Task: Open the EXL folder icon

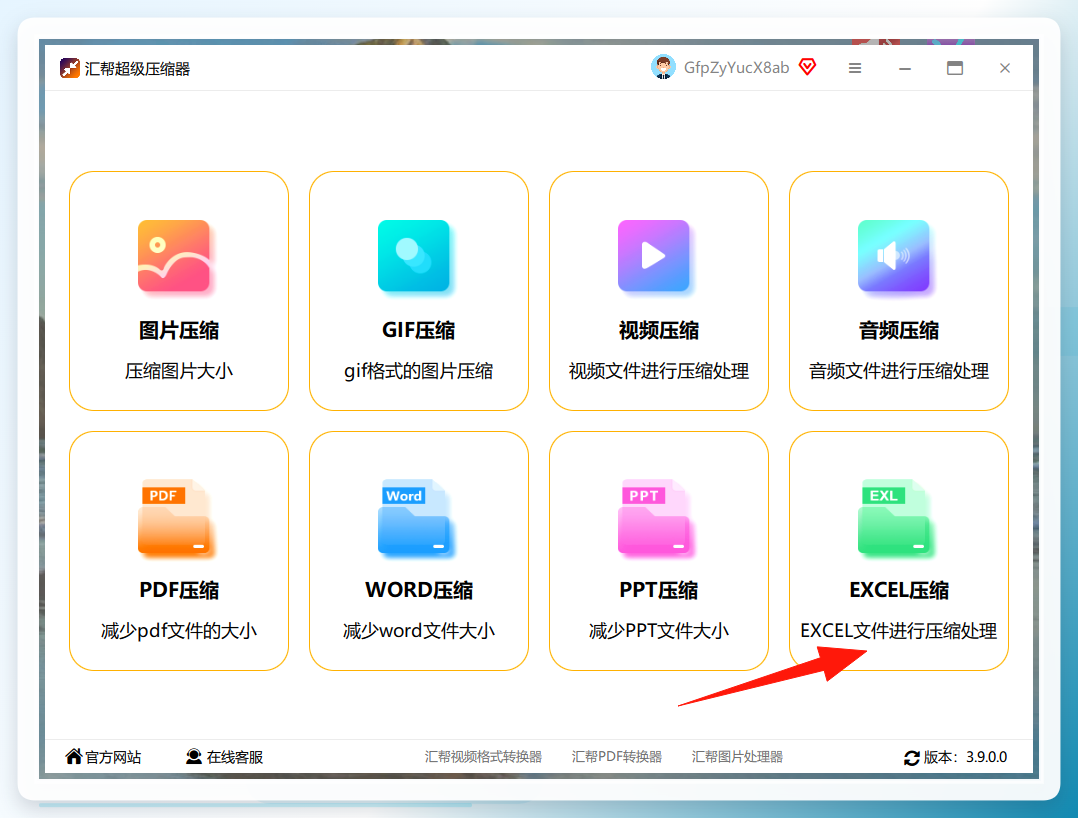Action: (x=893, y=517)
